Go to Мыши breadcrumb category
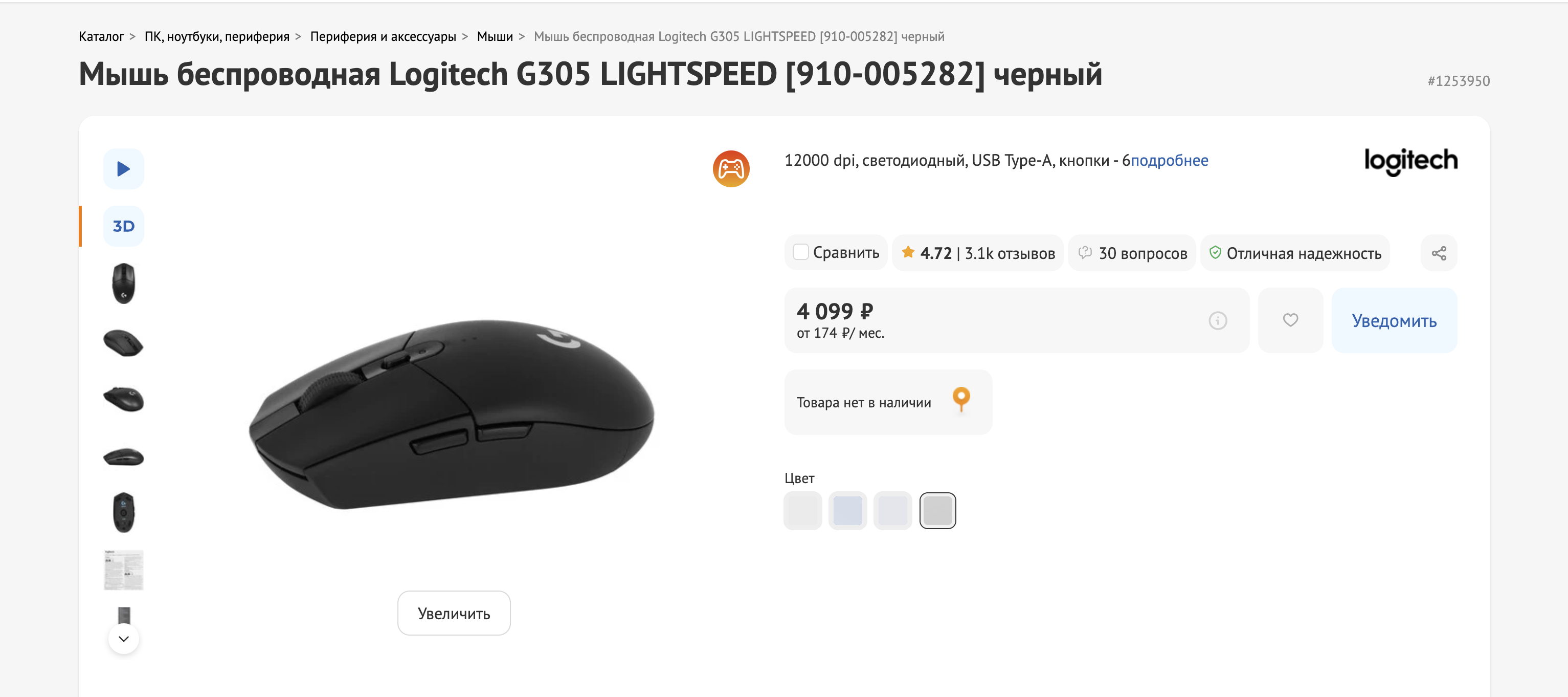Screen dimensions: 1568x697 [x=494, y=36]
